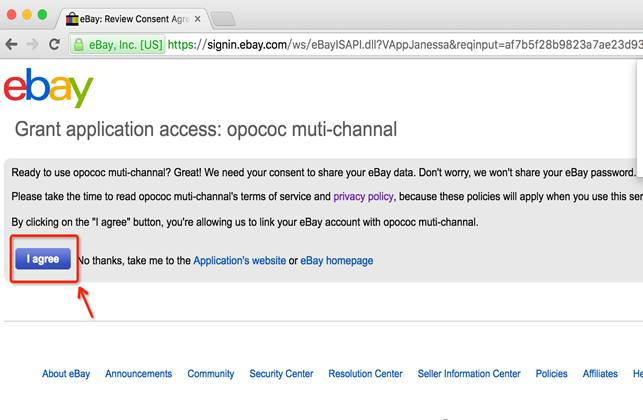Open the privacy policy link
This screenshot has width=643, height=420.
(363, 196)
